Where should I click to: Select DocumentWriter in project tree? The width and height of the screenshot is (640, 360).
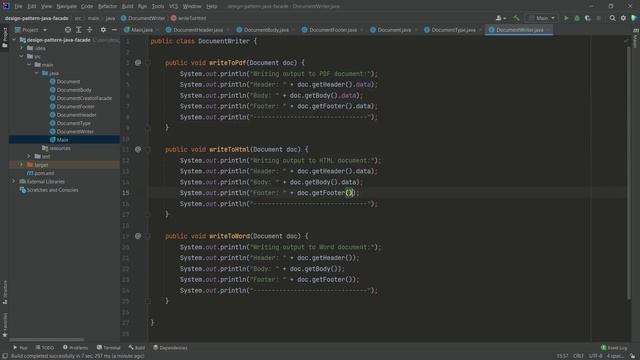tap(71, 131)
